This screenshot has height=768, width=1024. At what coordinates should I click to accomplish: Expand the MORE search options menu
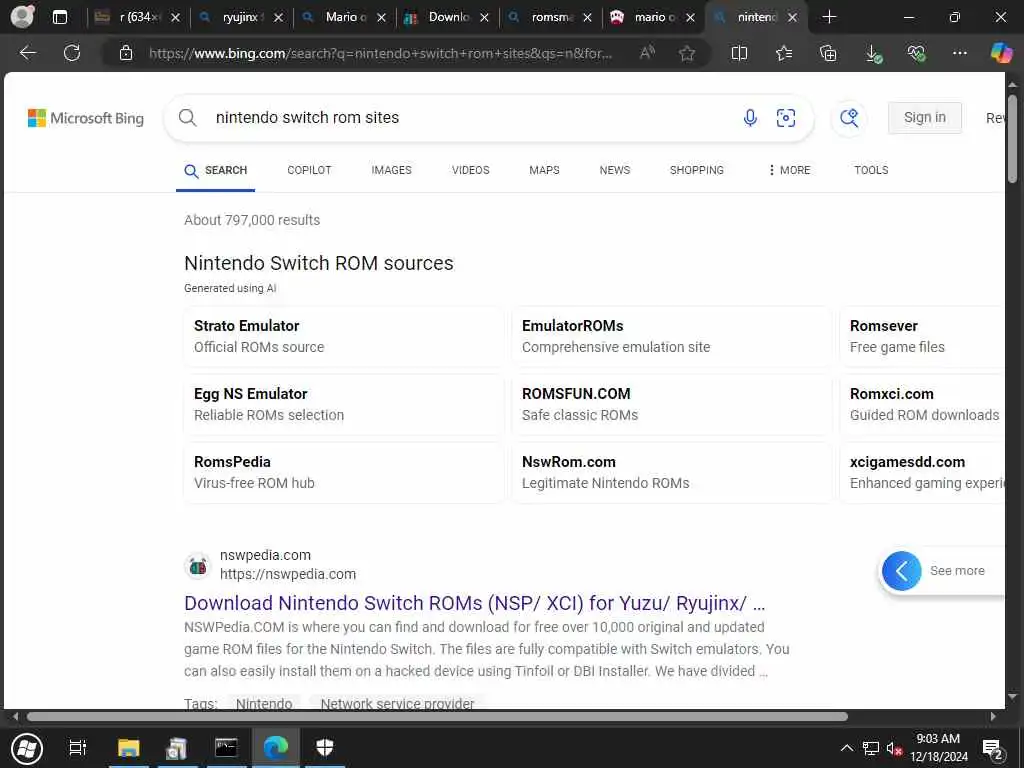(x=789, y=170)
